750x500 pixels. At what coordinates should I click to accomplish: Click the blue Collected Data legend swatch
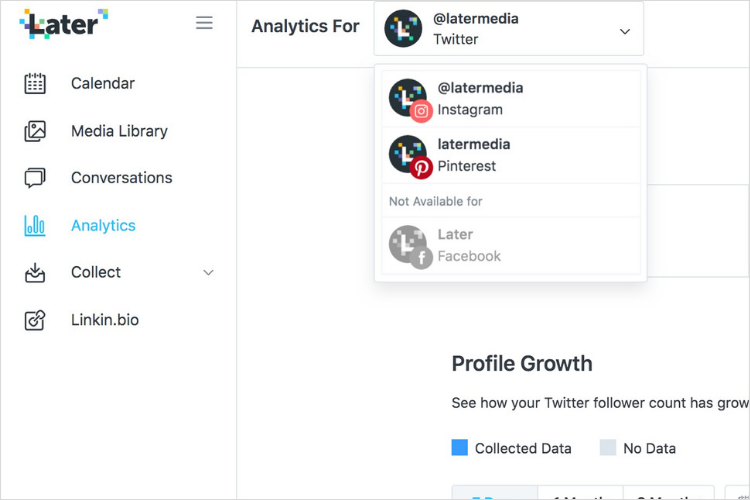460,447
